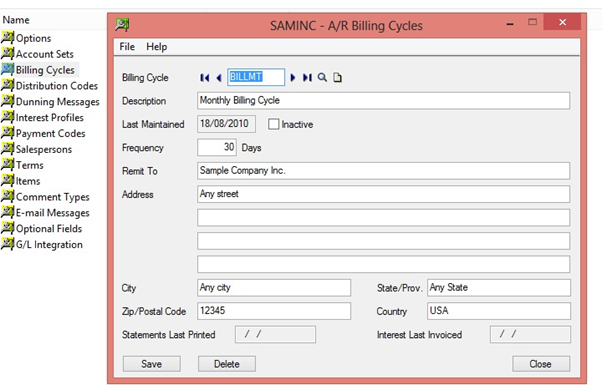Select the 'Options' text label
The height and width of the screenshot is (385, 602).
point(33,38)
